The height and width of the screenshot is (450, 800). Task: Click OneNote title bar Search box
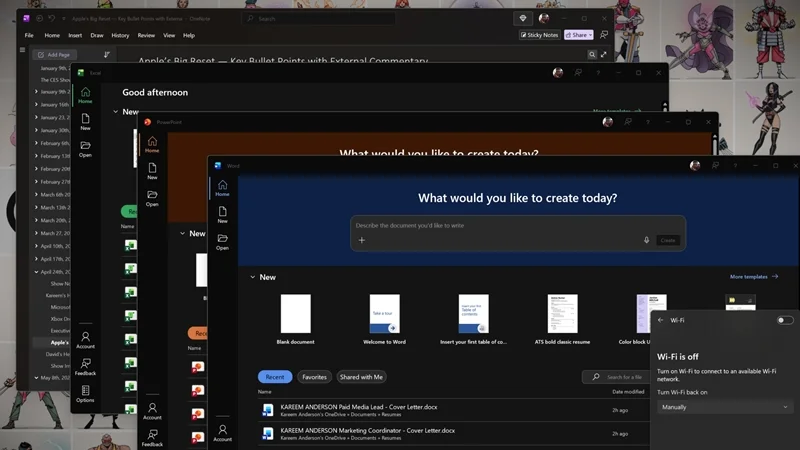(318, 18)
